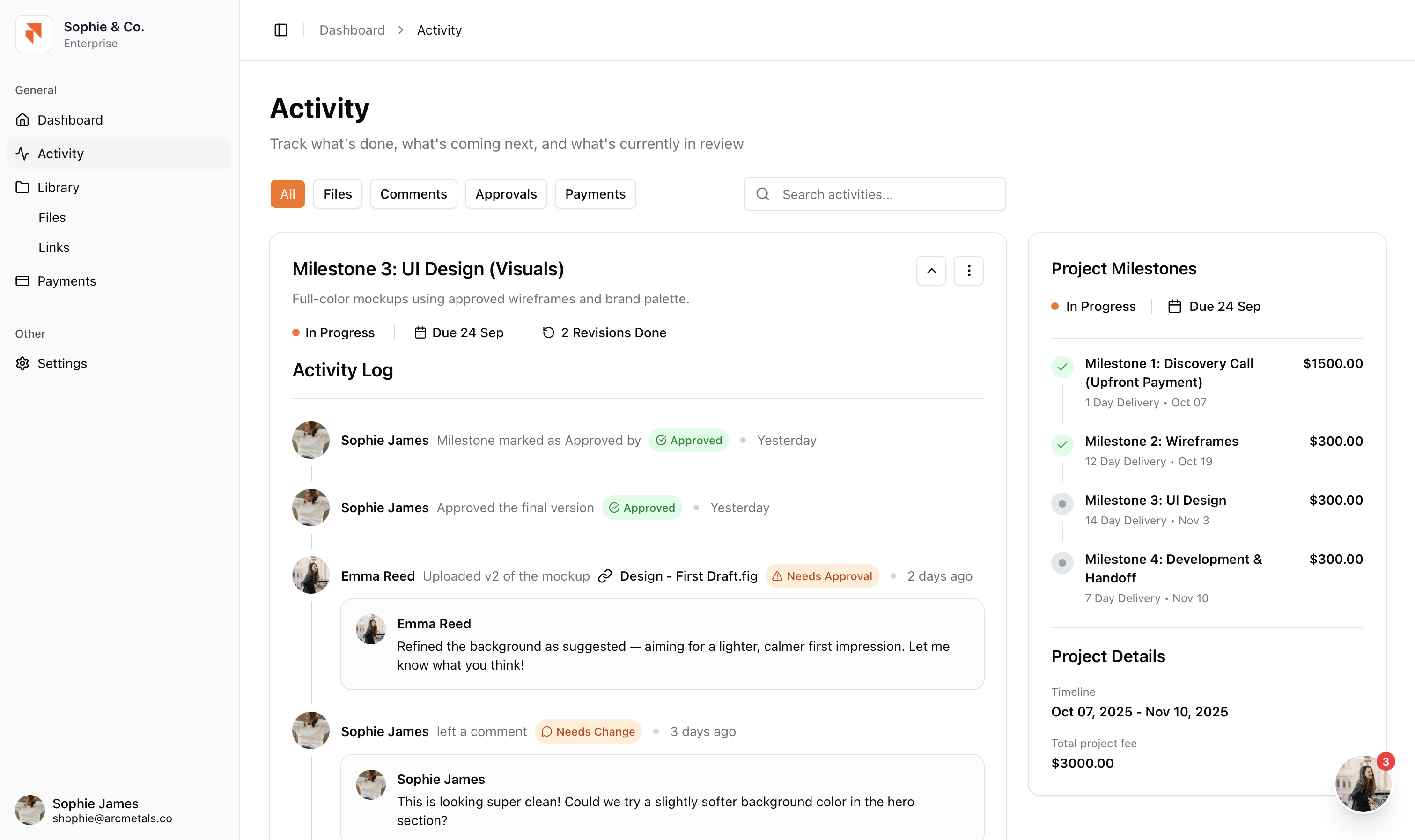This screenshot has width=1415, height=840.
Task: Click the Milestone 3 grey status marker
Action: click(1062, 504)
